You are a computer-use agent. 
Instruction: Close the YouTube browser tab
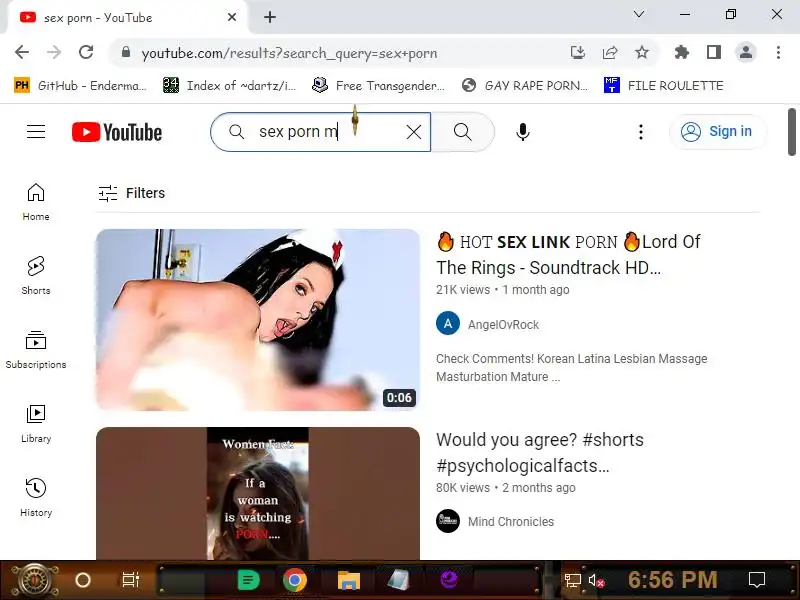(x=232, y=17)
